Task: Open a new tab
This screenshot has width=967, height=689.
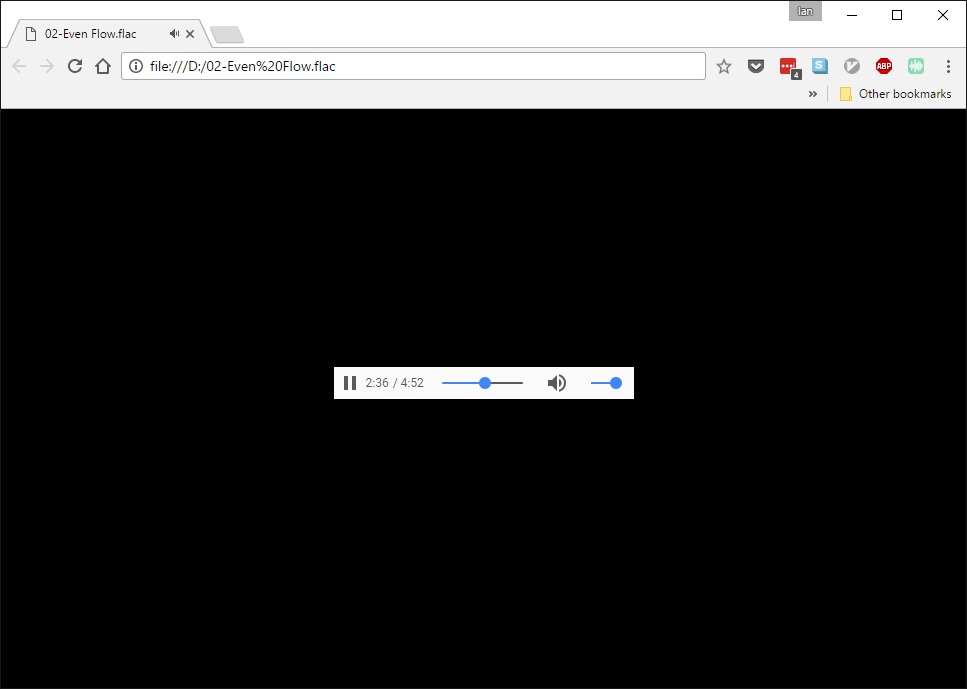Action: tap(227, 35)
